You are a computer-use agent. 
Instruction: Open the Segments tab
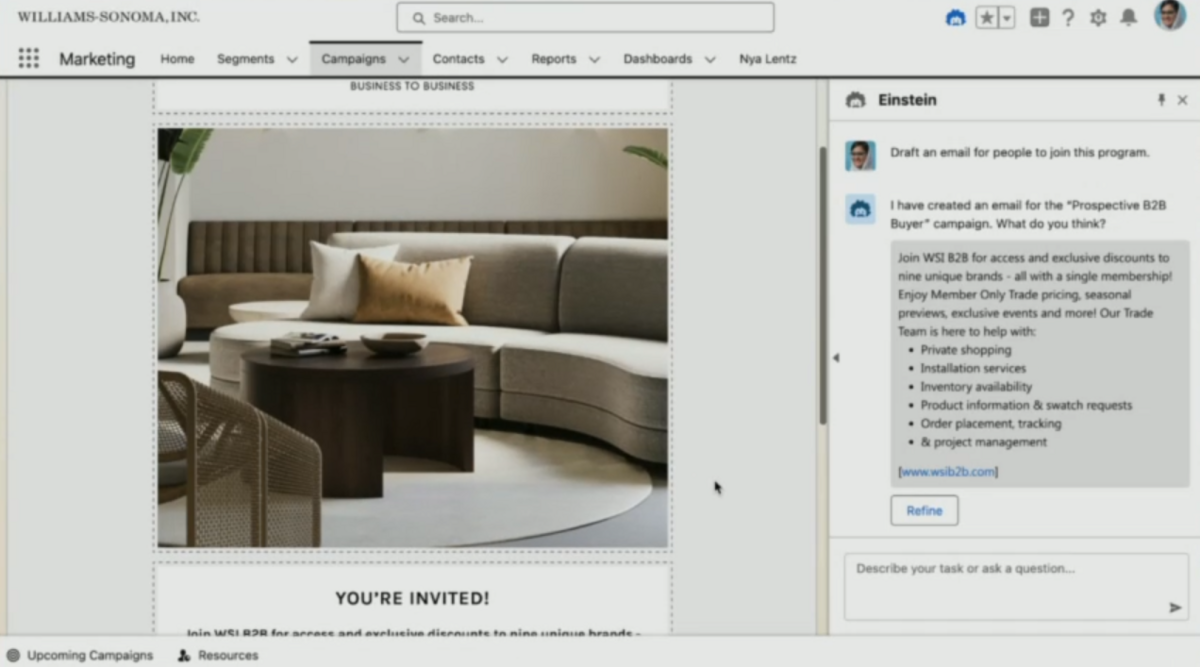[245, 59]
